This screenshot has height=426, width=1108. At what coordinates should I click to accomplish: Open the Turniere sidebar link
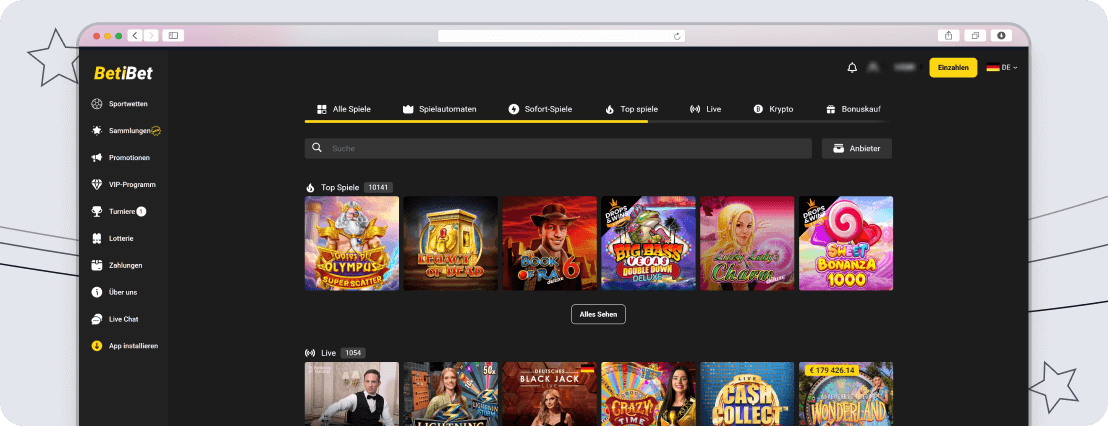(122, 211)
